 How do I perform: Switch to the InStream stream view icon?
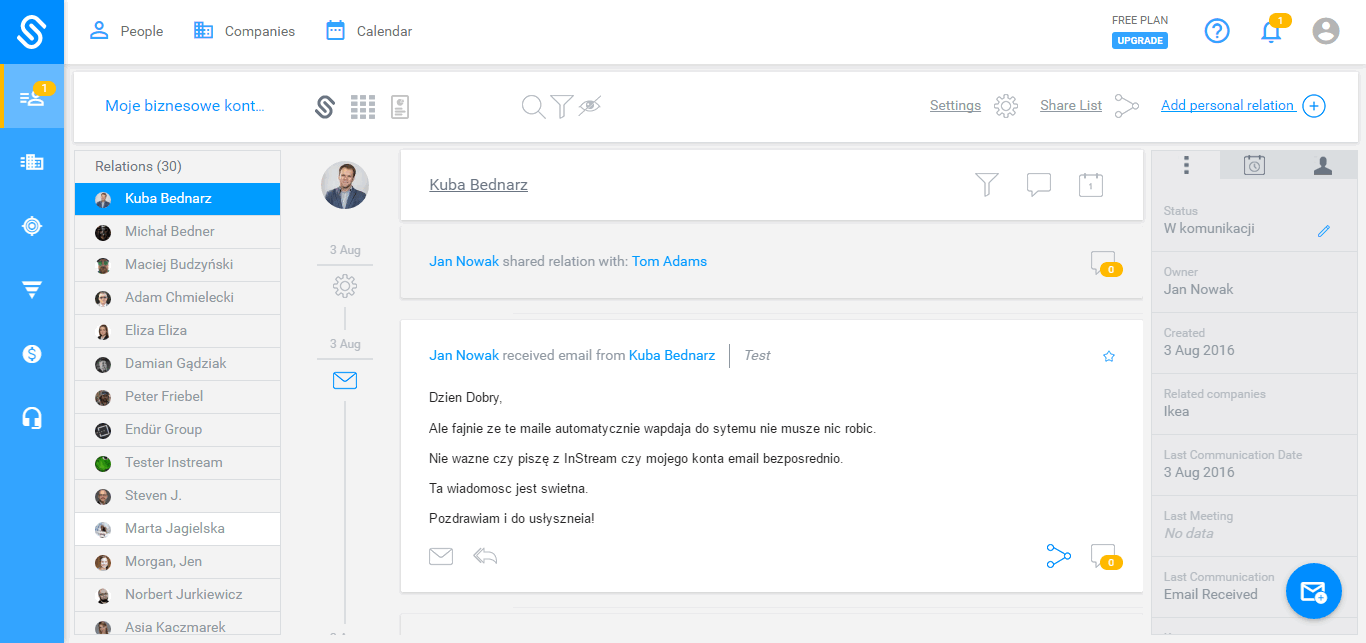coord(324,107)
